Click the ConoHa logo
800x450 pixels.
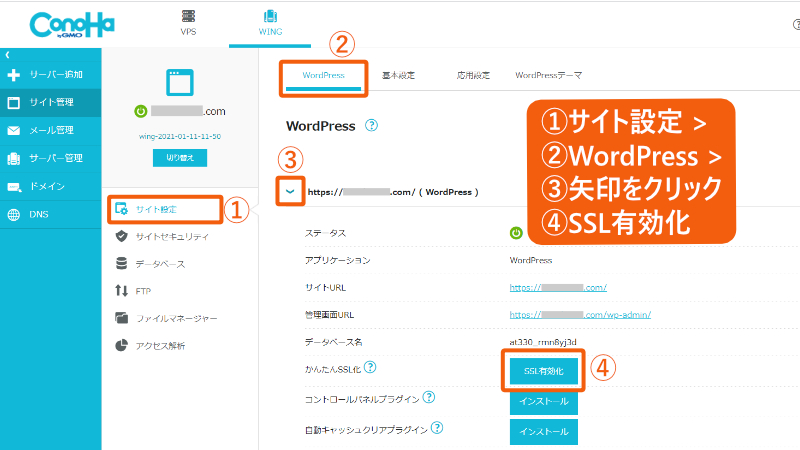72,25
